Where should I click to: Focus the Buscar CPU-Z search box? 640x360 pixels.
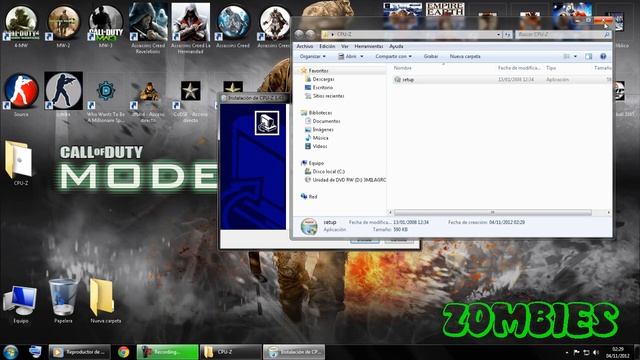coord(562,35)
